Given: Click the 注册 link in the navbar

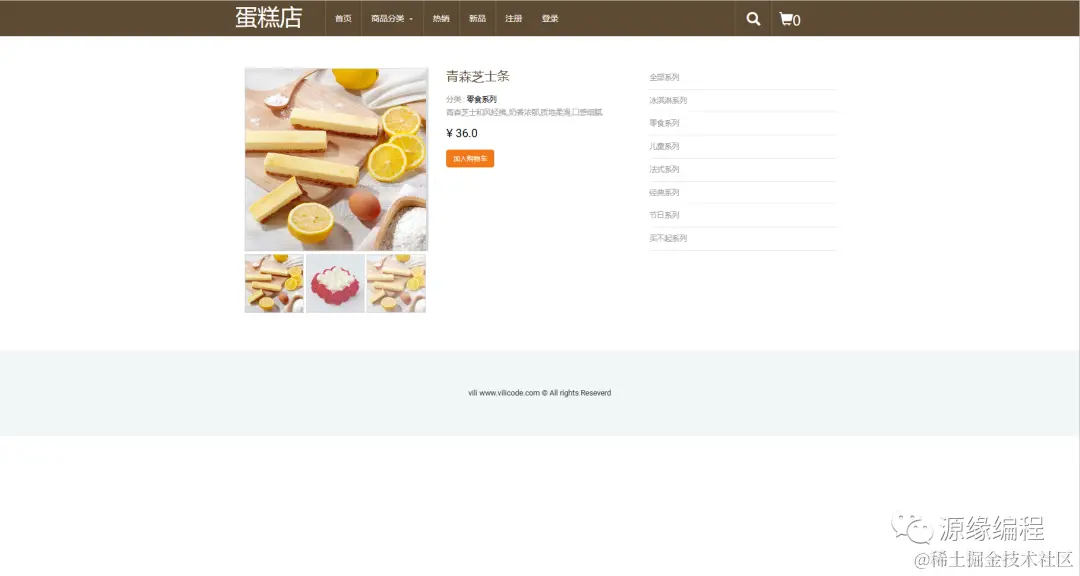Looking at the screenshot, I should point(513,18).
